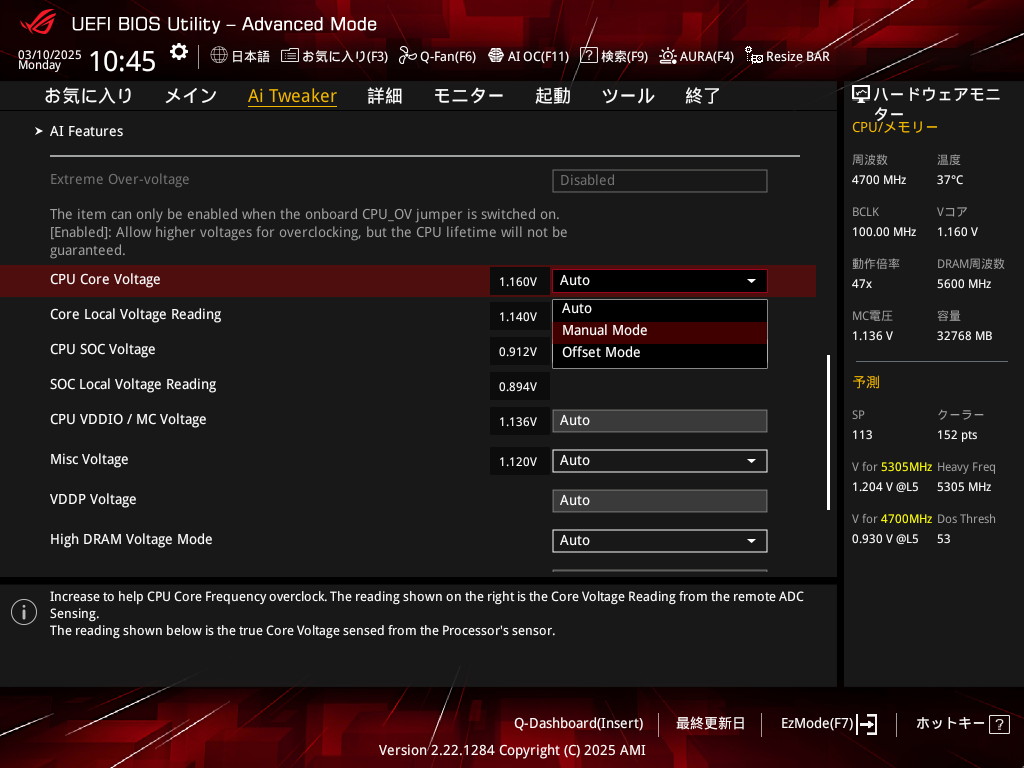Open the 詳細 tab
1024x768 pixels.
point(385,96)
